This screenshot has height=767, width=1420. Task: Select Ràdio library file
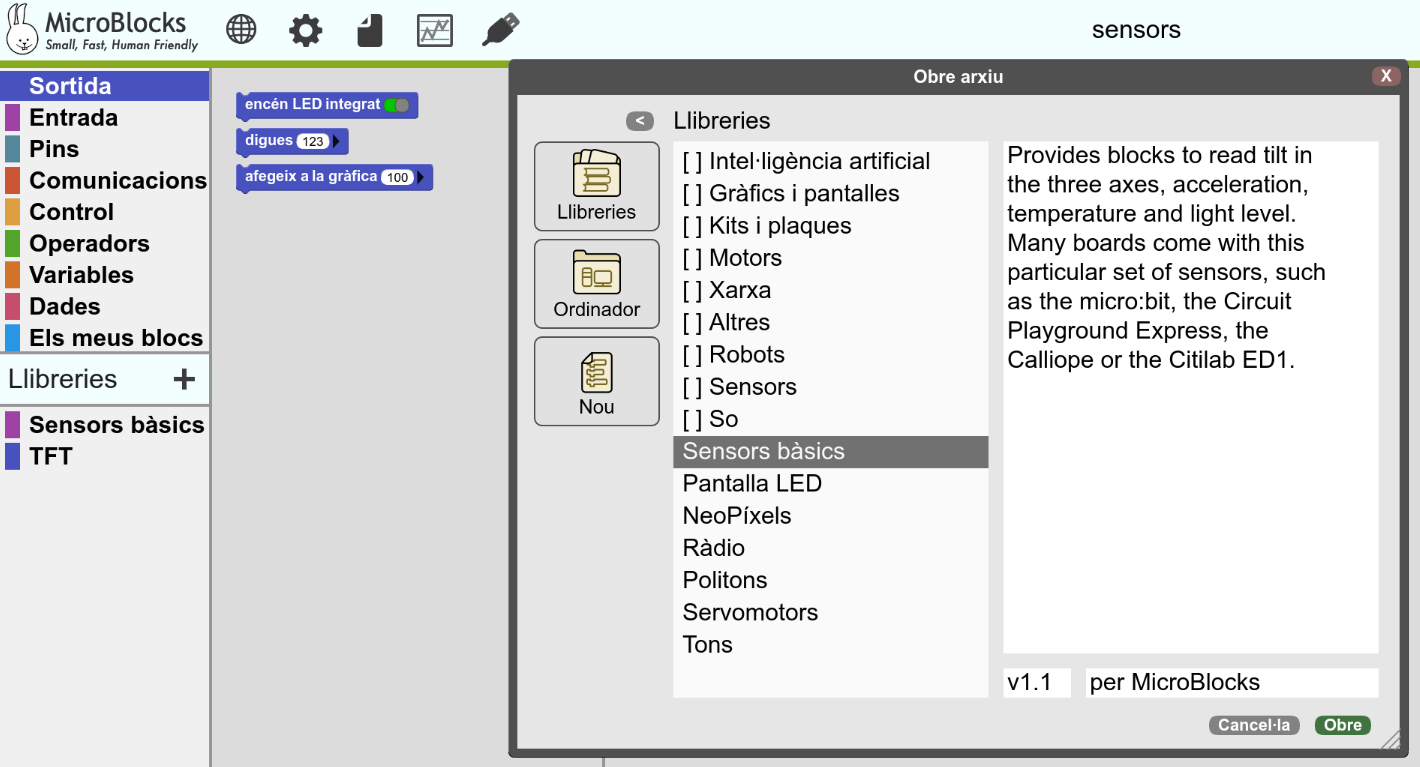click(830, 547)
